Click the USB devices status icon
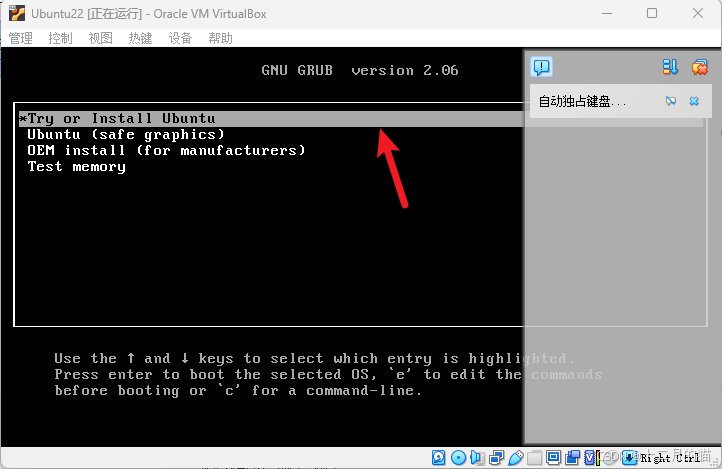722x469 pixels. 516,457
